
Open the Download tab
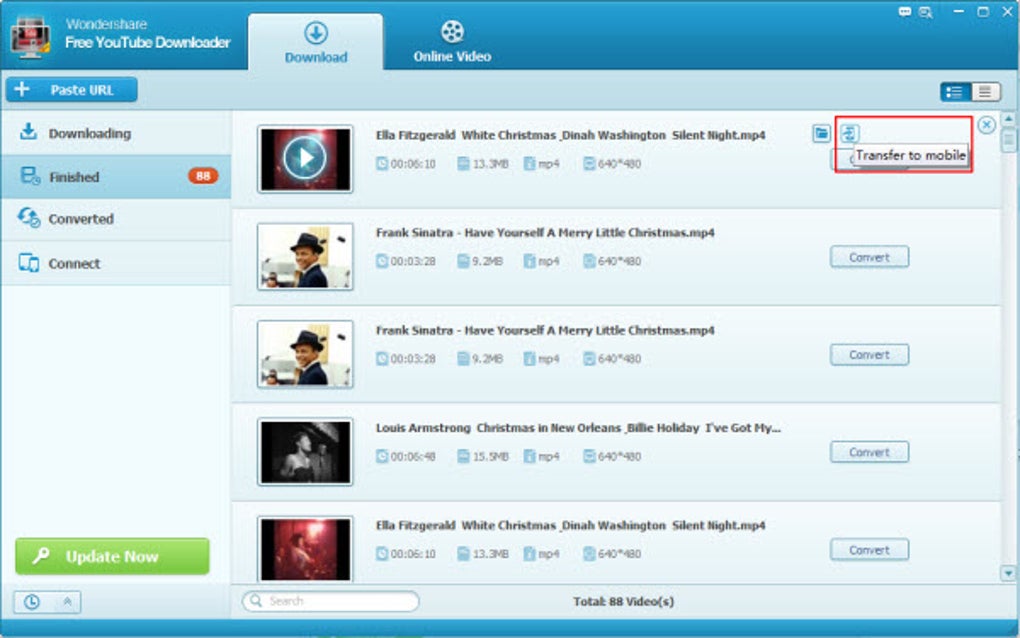[x=315, y=42]
